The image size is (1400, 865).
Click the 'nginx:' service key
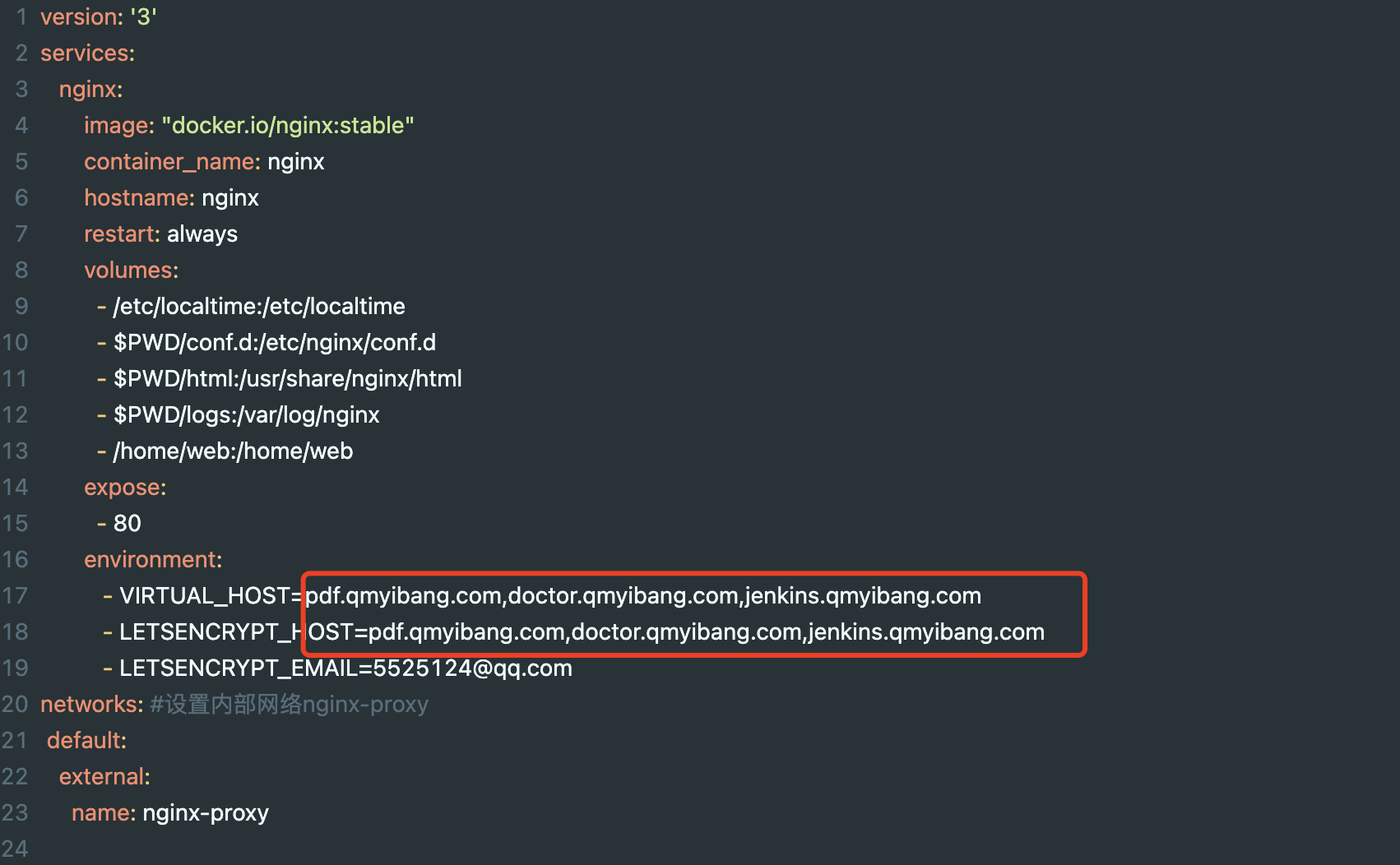[x=90, y=90]
